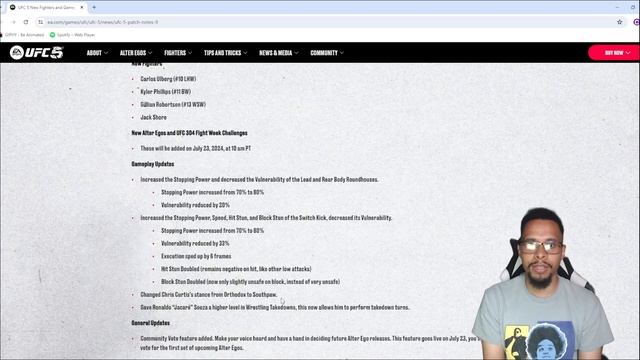
Task: Go forward with the browser arrow
Action: (x=13, y=22)
